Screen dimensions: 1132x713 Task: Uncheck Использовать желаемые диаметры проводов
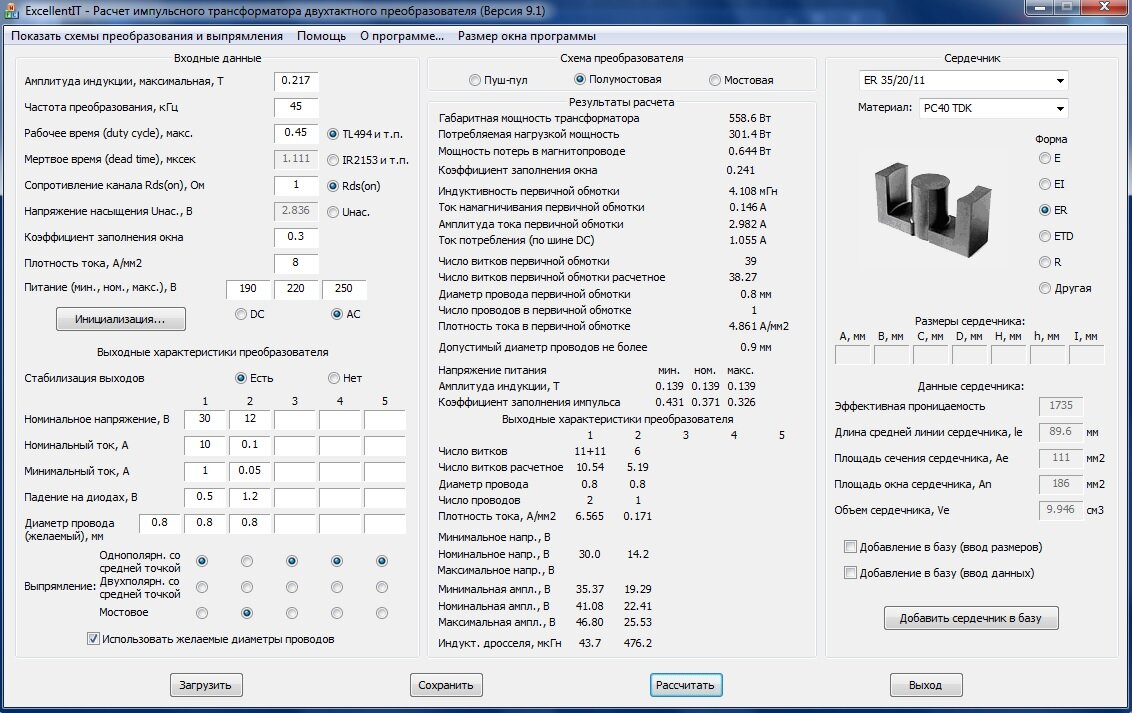211,639
